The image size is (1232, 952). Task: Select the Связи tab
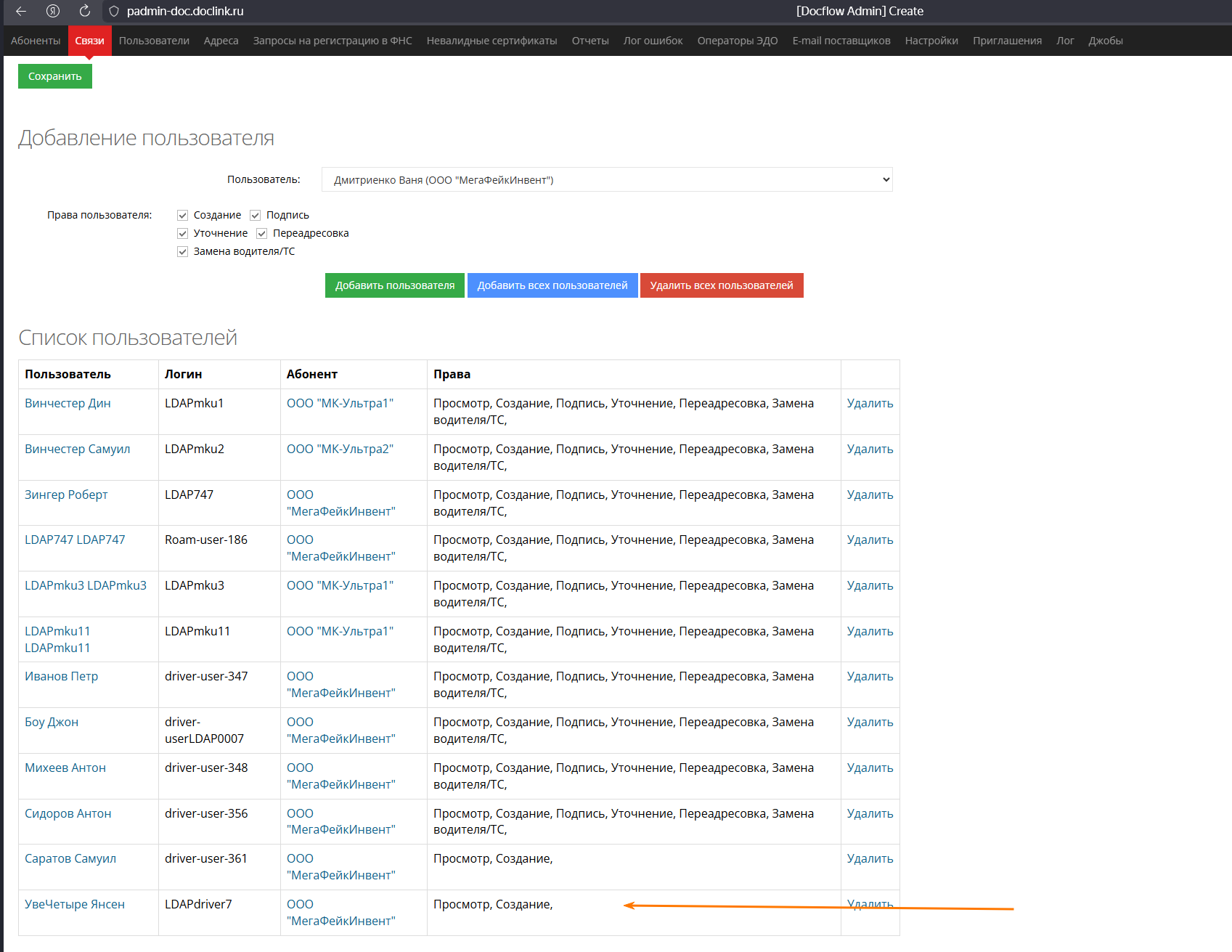[90, 41]
